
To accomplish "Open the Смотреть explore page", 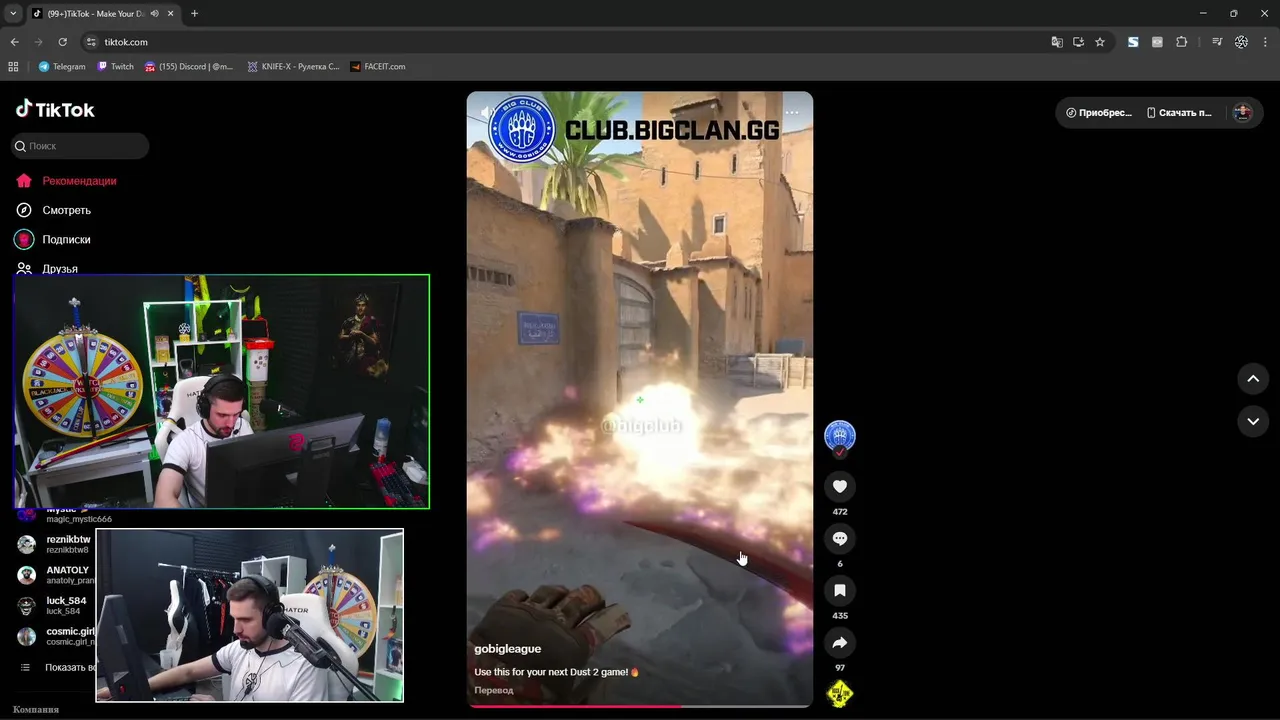I will pyautogui.click(x=53, y=210).
